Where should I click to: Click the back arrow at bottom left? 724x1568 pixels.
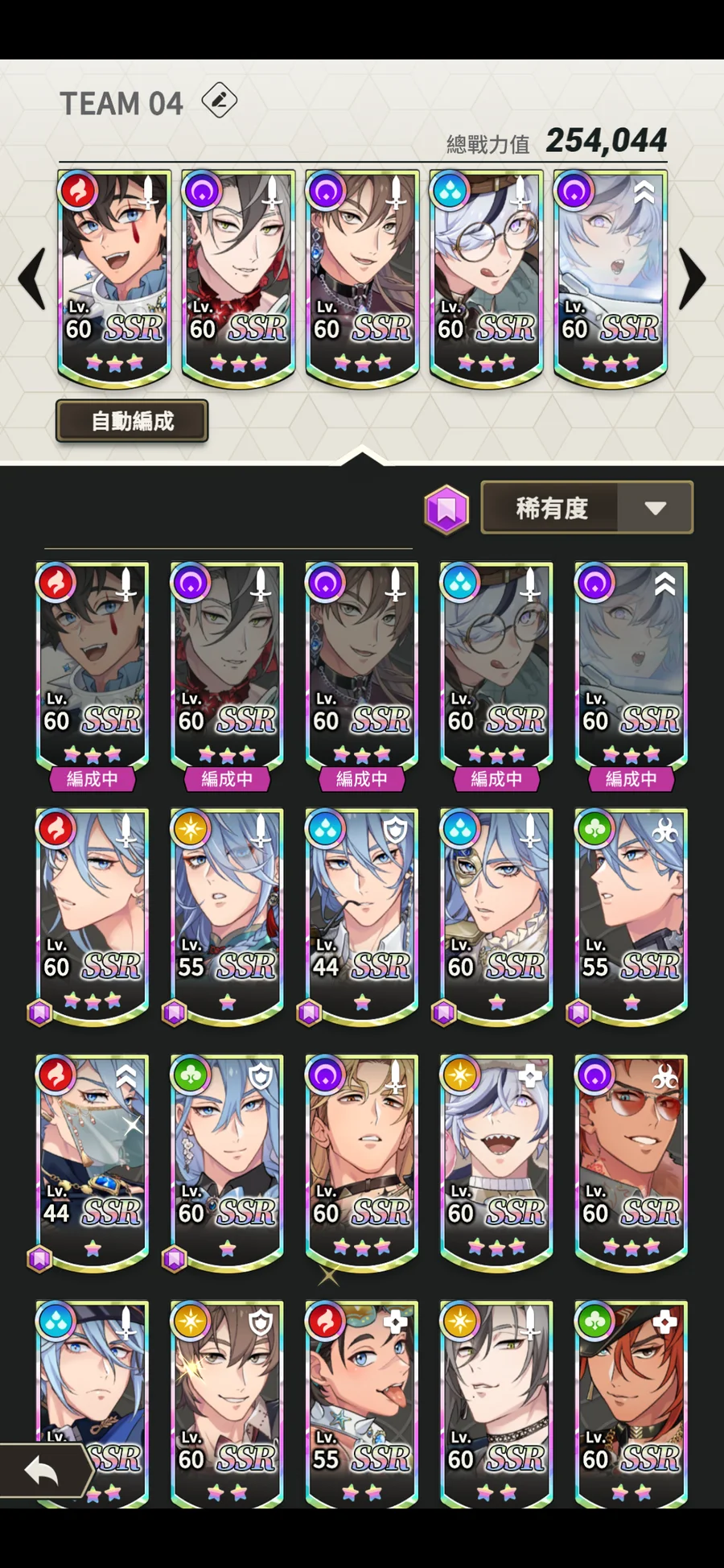[x=42, y=1471]
